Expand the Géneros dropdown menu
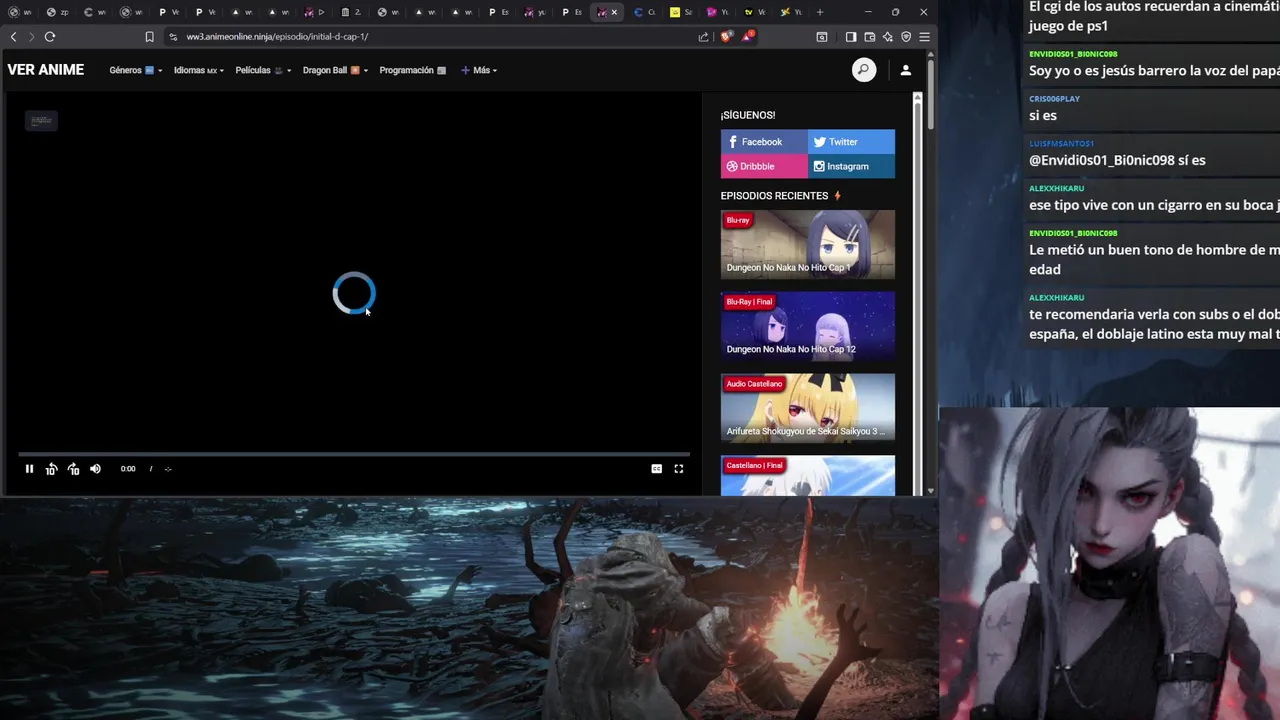1280x720 pixels. [x=135, y=70]
